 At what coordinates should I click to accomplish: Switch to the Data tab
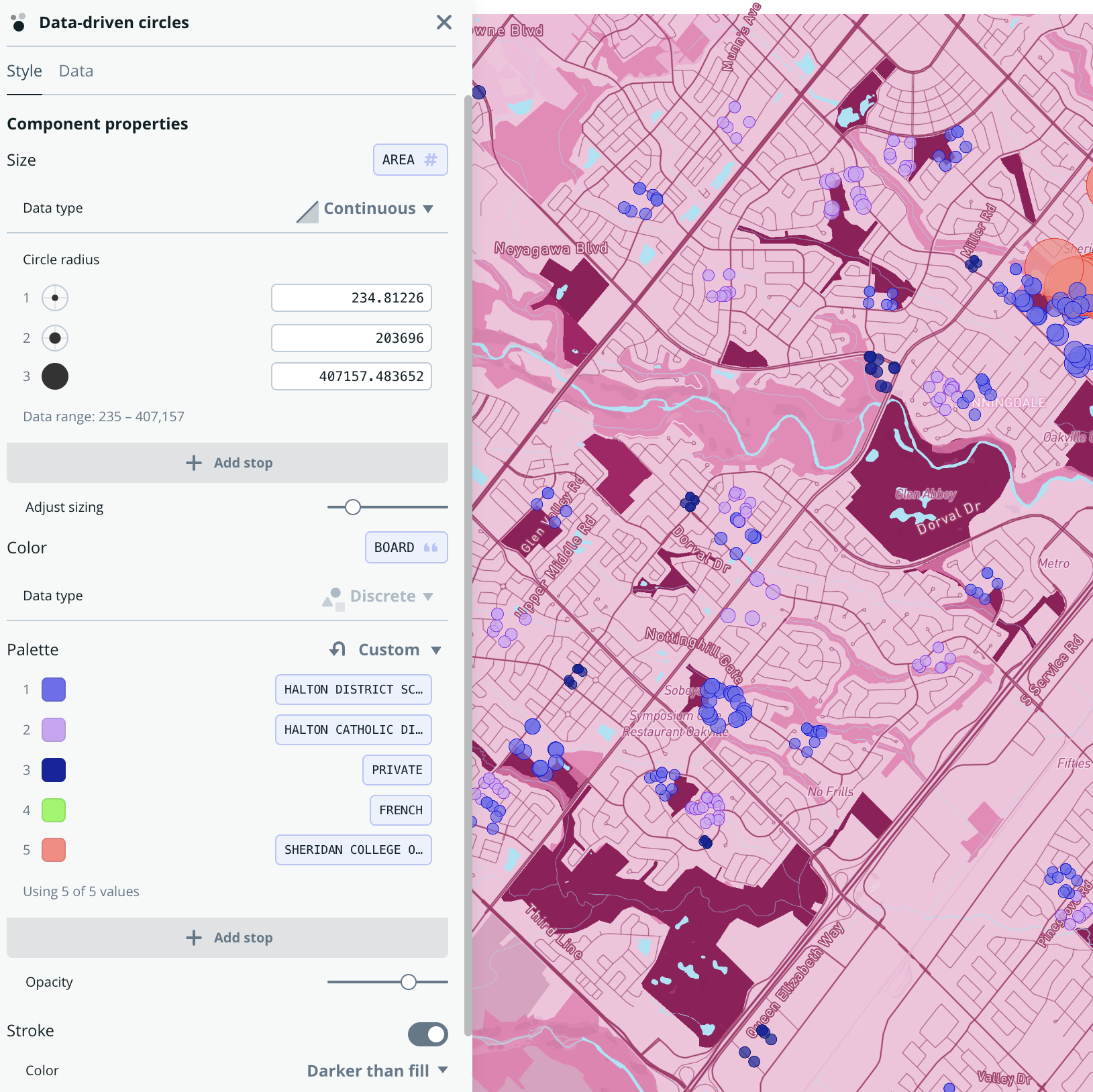point(75,70)
